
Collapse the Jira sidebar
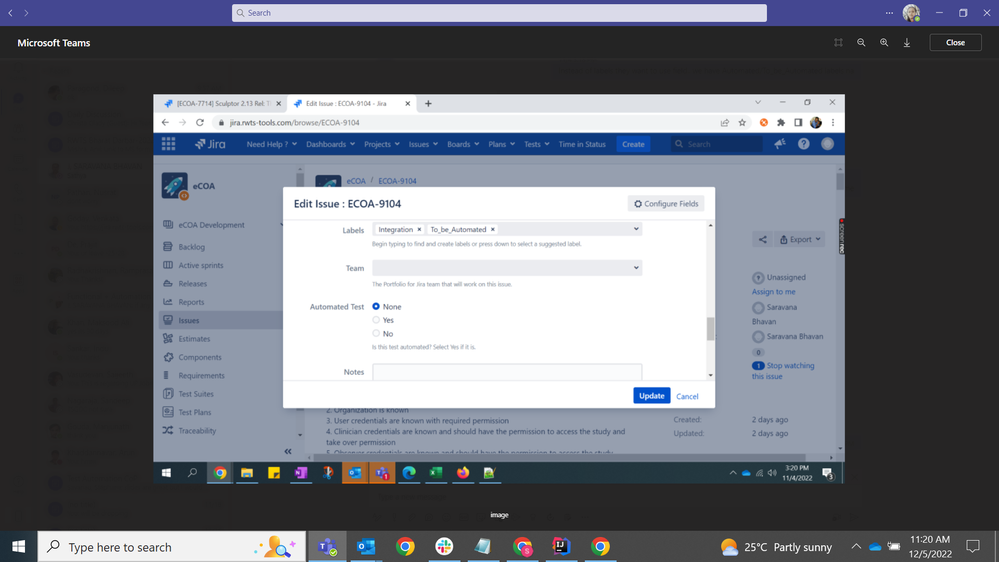click(288, 451)
